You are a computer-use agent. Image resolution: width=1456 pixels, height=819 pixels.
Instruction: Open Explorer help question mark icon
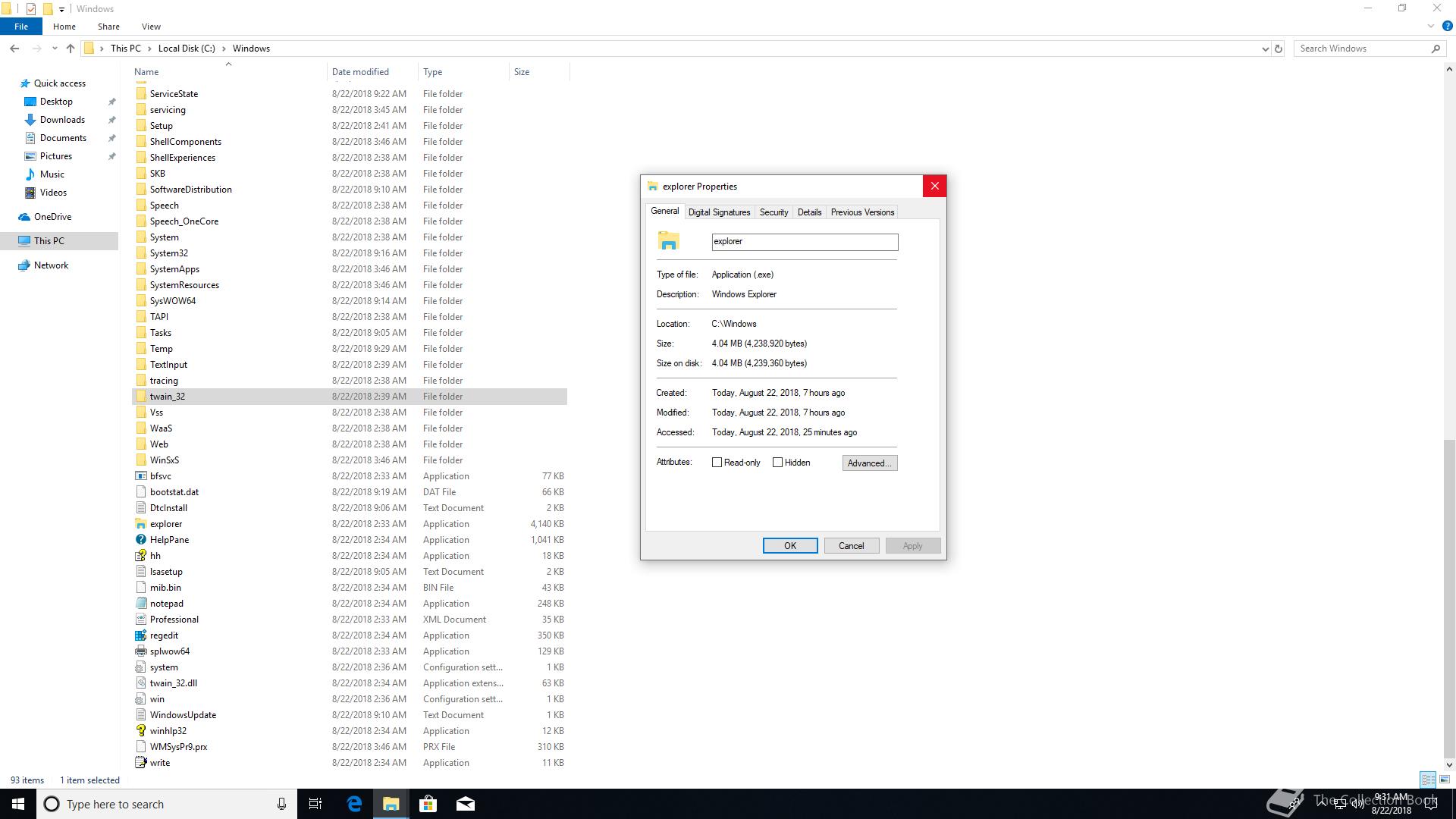1447,27
